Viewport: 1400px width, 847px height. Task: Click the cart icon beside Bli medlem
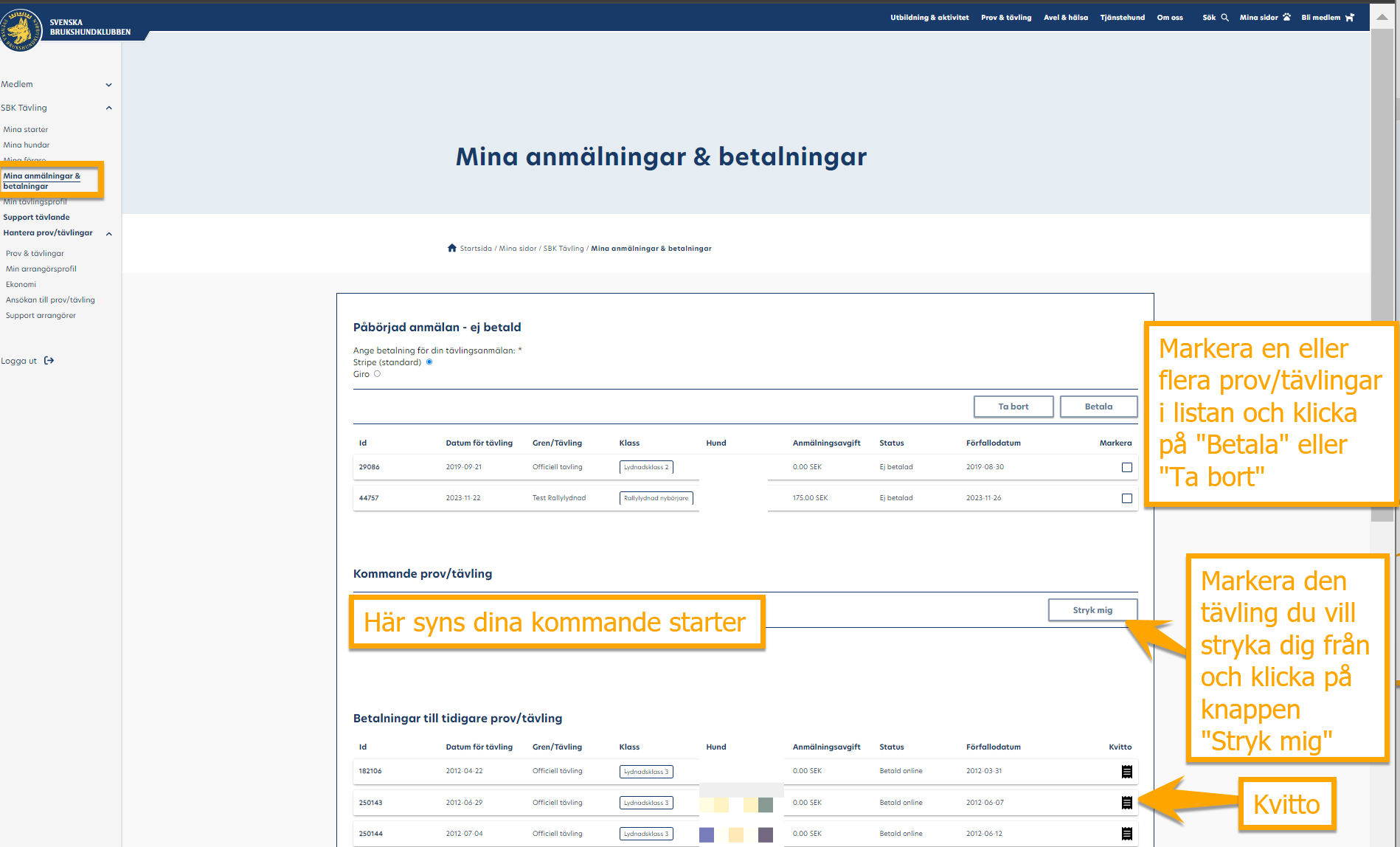(x=1349, y=18)
